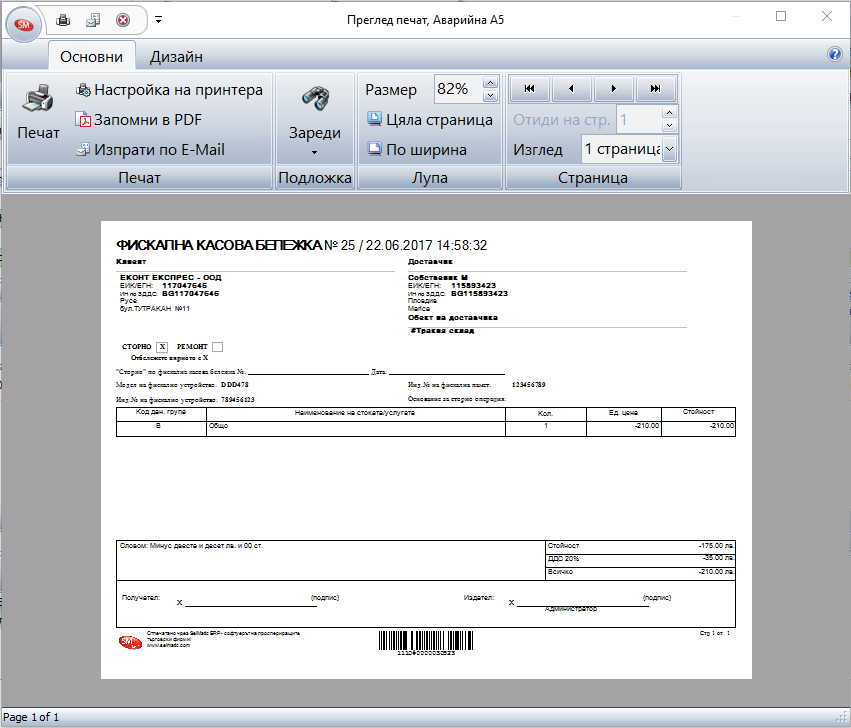The height and width of the screenshot is (728, 851).
Task: Click Цяла страница to fit whole page
Action: coord(430,119)
